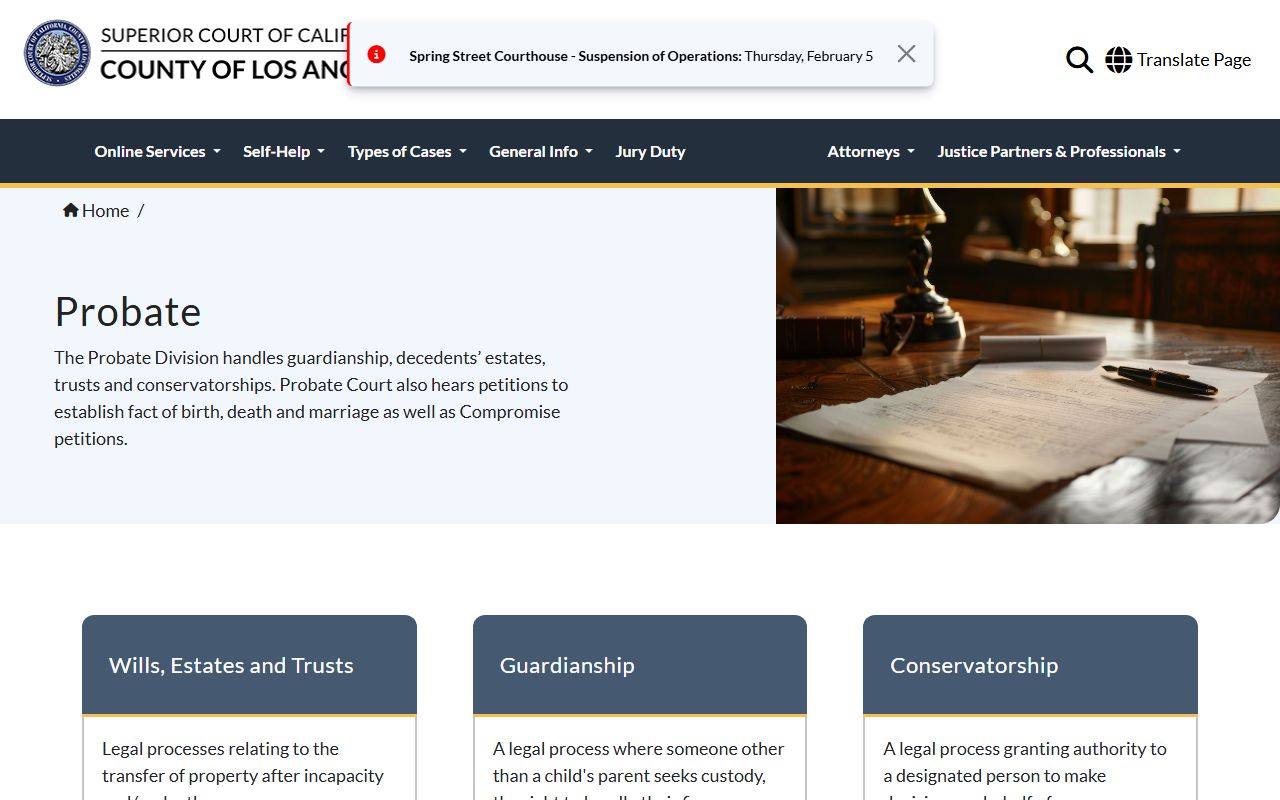Screen dimensions: 1280x800
Task: Click 'Legal processes relating to the' text
Action: point(220,749)
